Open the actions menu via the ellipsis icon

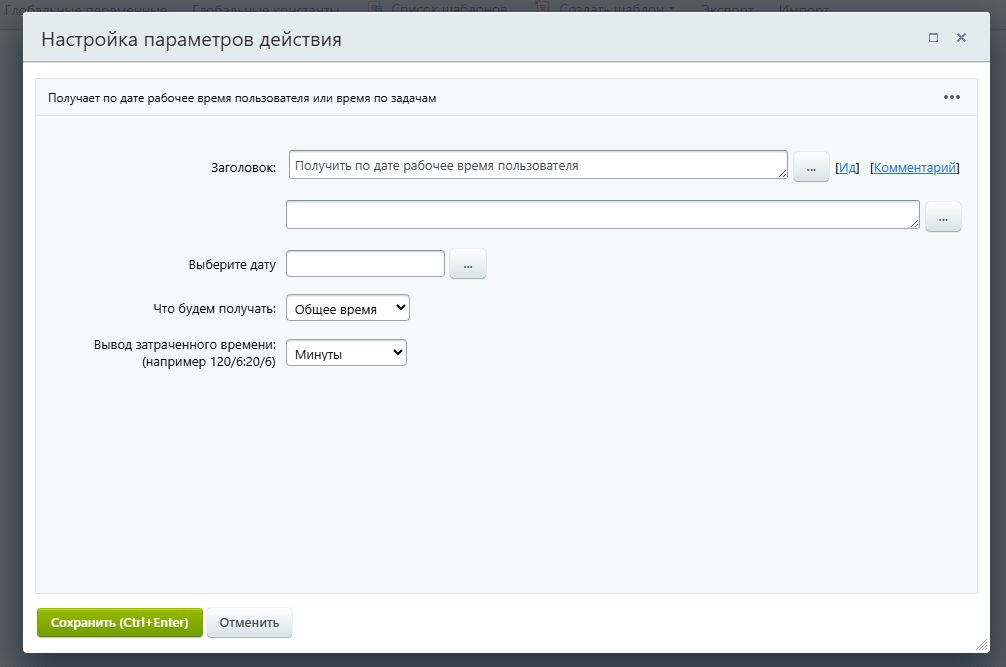950,96
